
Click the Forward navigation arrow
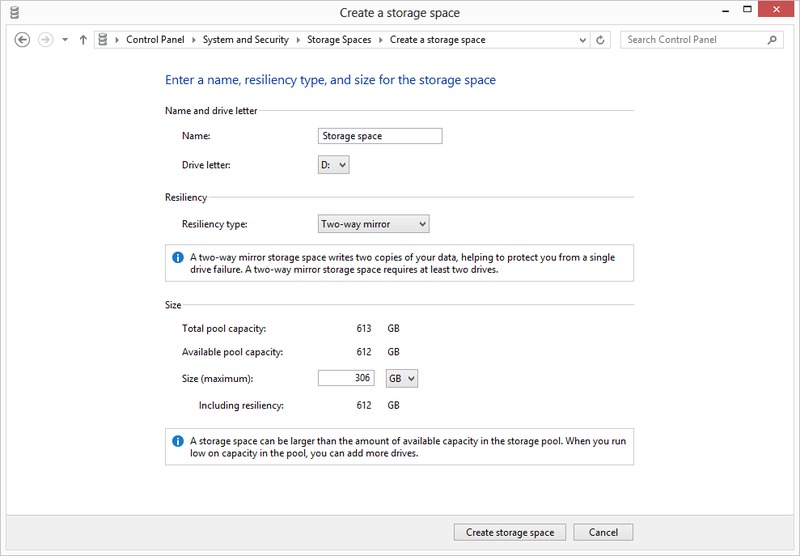click(x=44, y=40)
